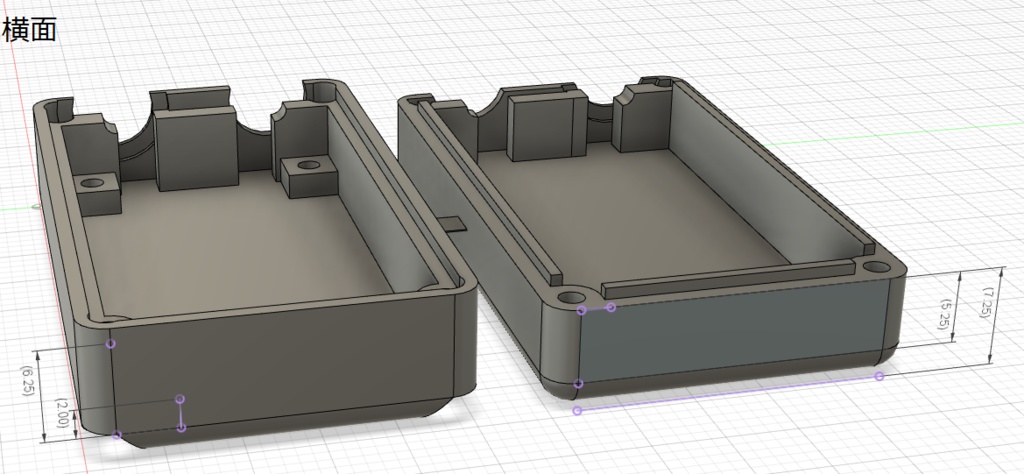Select the long purple sketch line beneath the right enclosure

coord(728,393)
